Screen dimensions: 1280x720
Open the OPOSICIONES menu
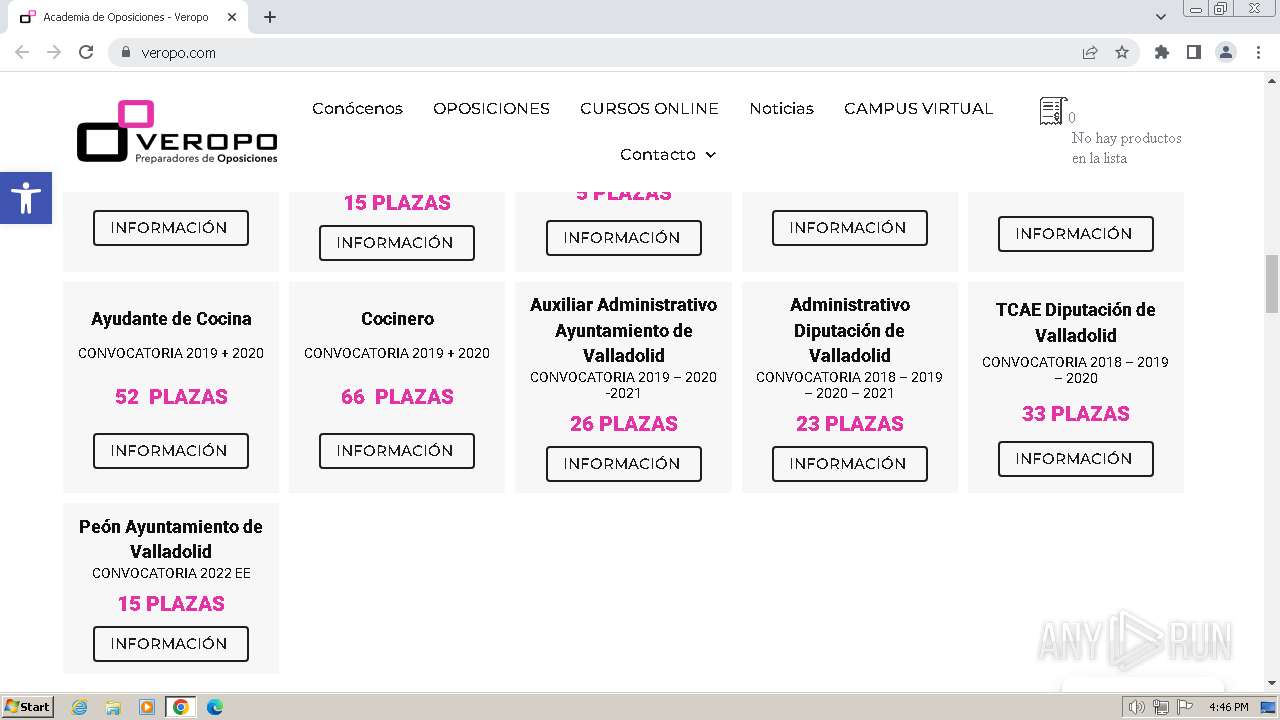(491, 108)
